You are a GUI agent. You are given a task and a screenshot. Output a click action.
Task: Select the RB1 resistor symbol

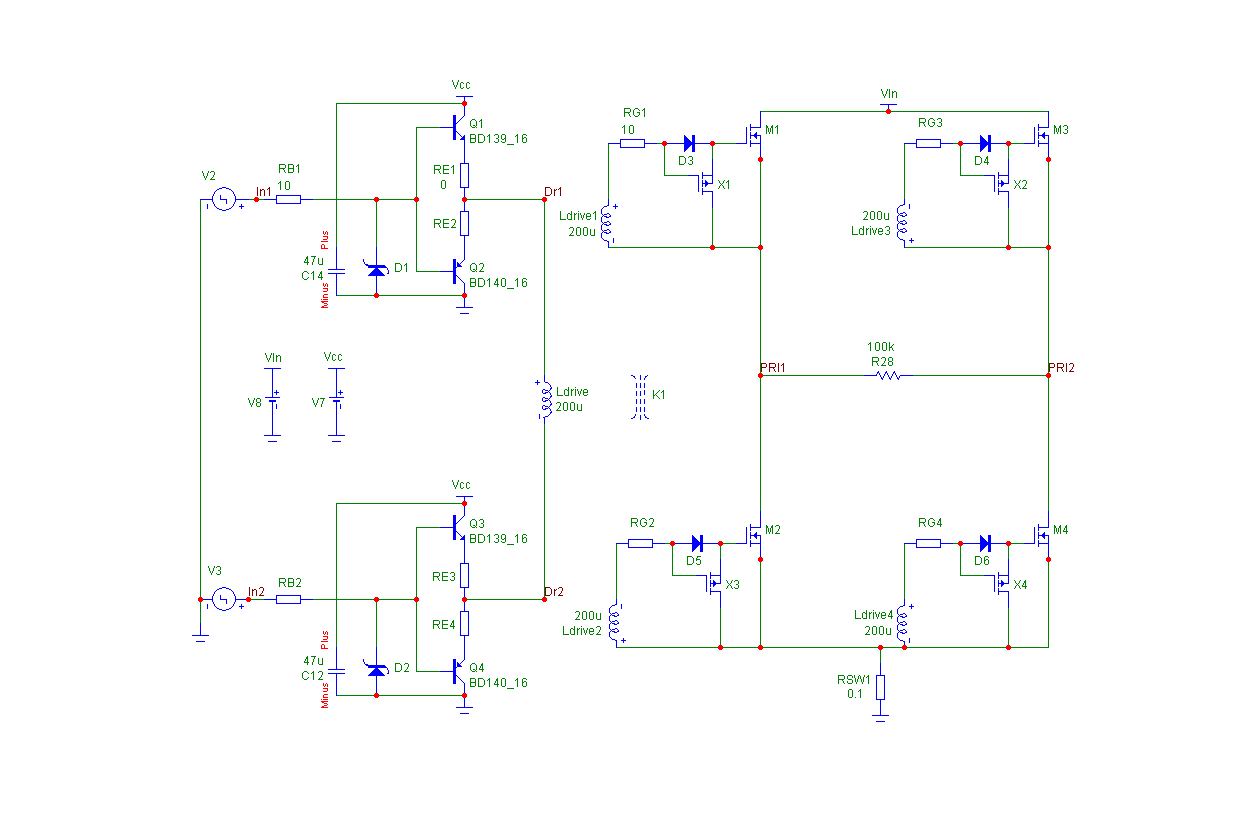click(x=288, y=200)
